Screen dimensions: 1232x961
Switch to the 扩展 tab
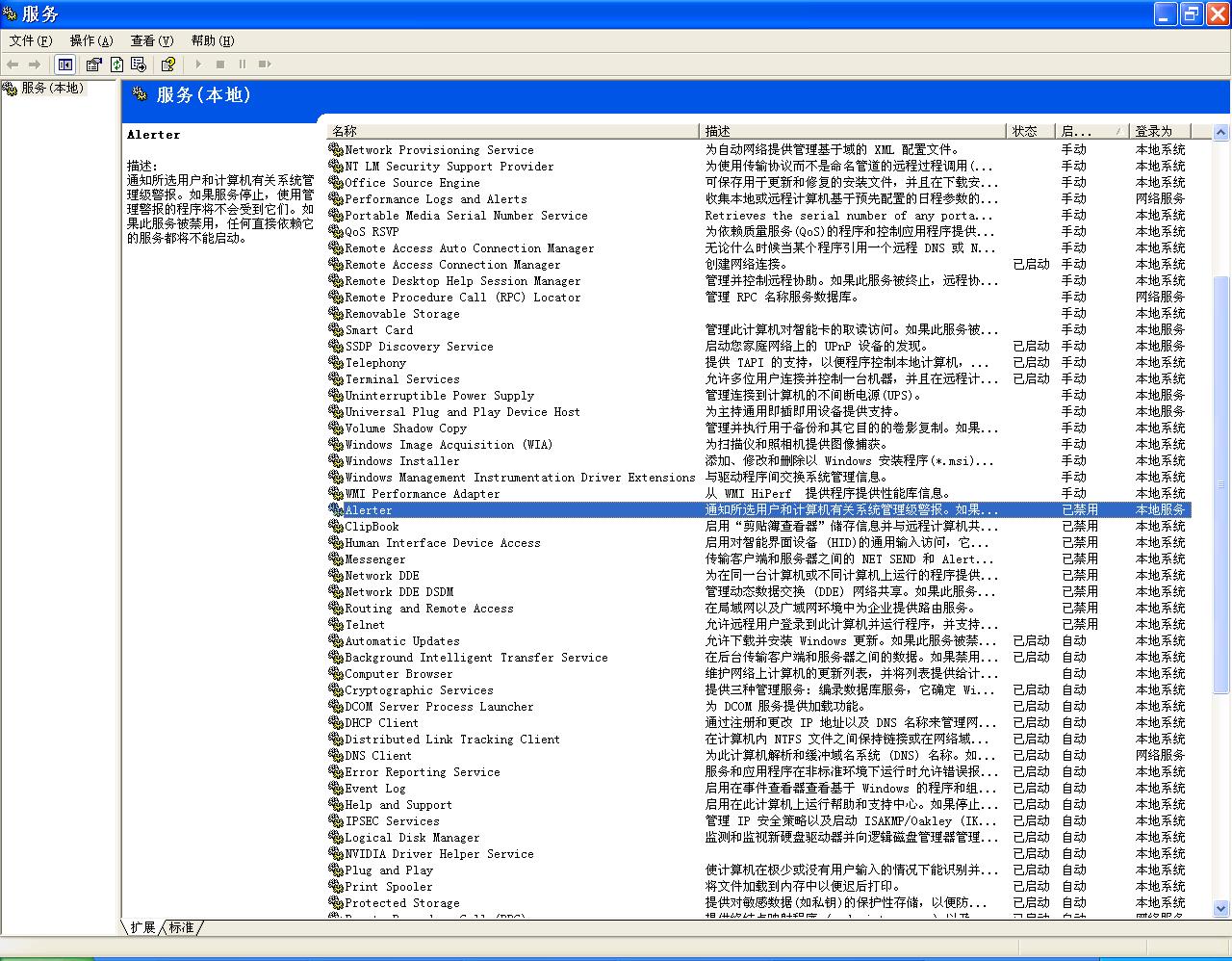pyautogui.click(x=142, y=927)
